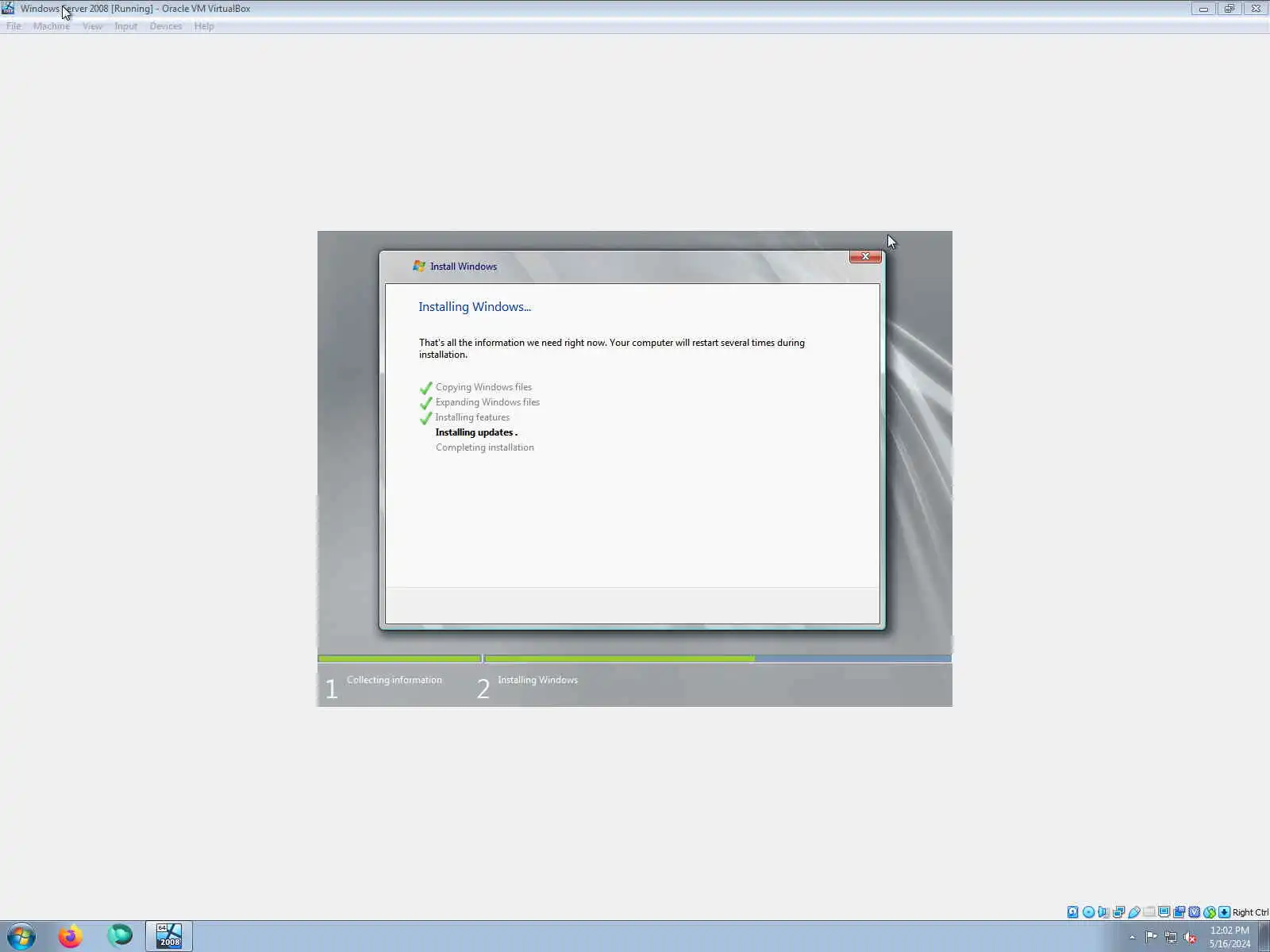Open the network tray icon
1270x952 pixels.
1171,938
